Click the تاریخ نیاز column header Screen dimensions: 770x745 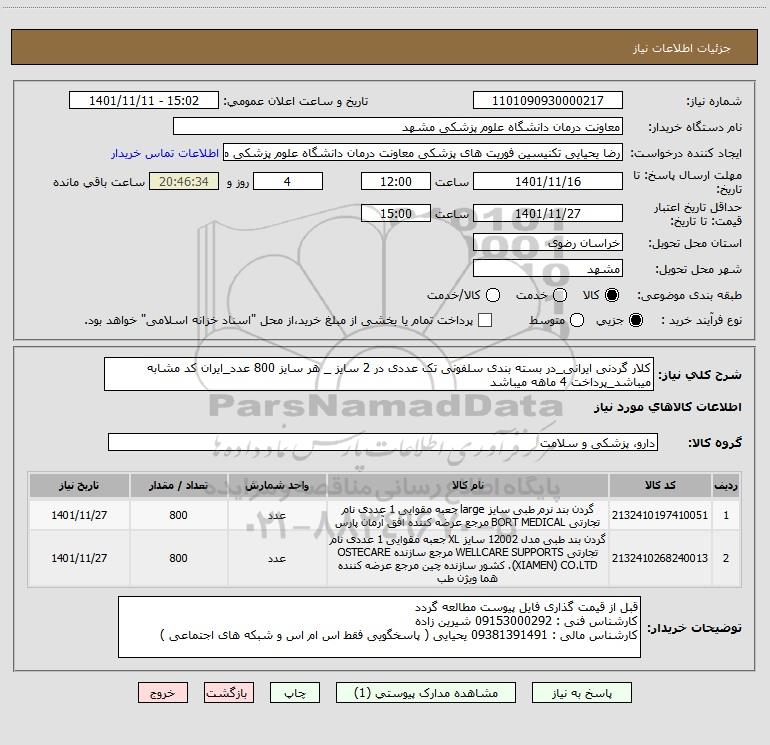(x=79, y=485)
